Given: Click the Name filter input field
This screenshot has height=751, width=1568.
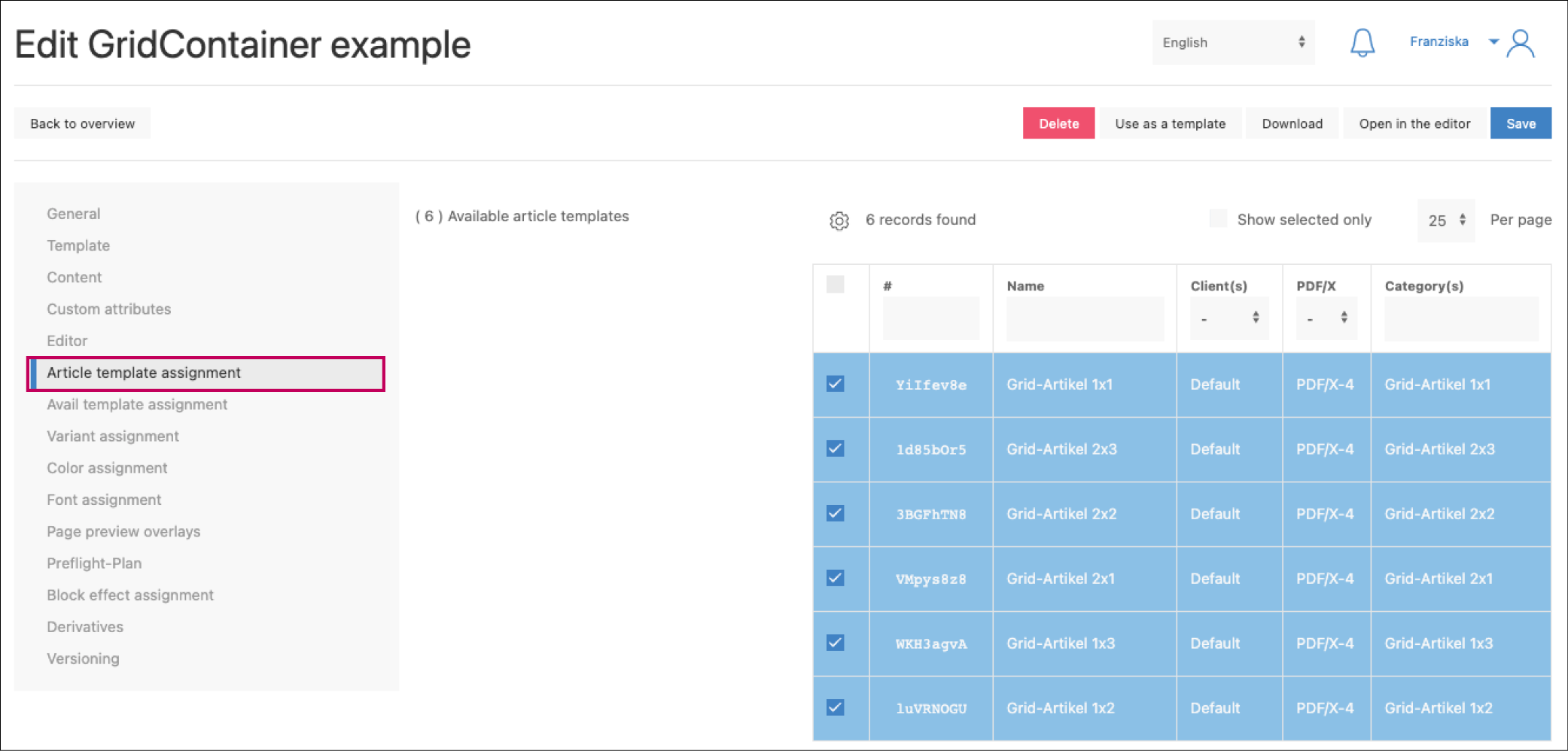Looking at the screenshot, I should tap(1084, 318).
